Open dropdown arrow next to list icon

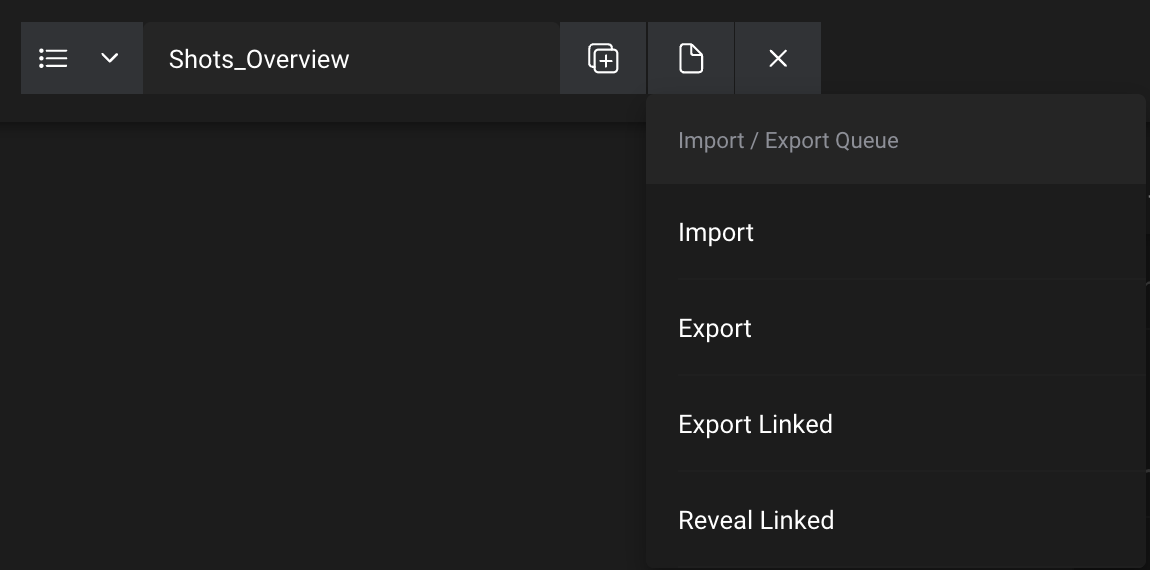110,59
